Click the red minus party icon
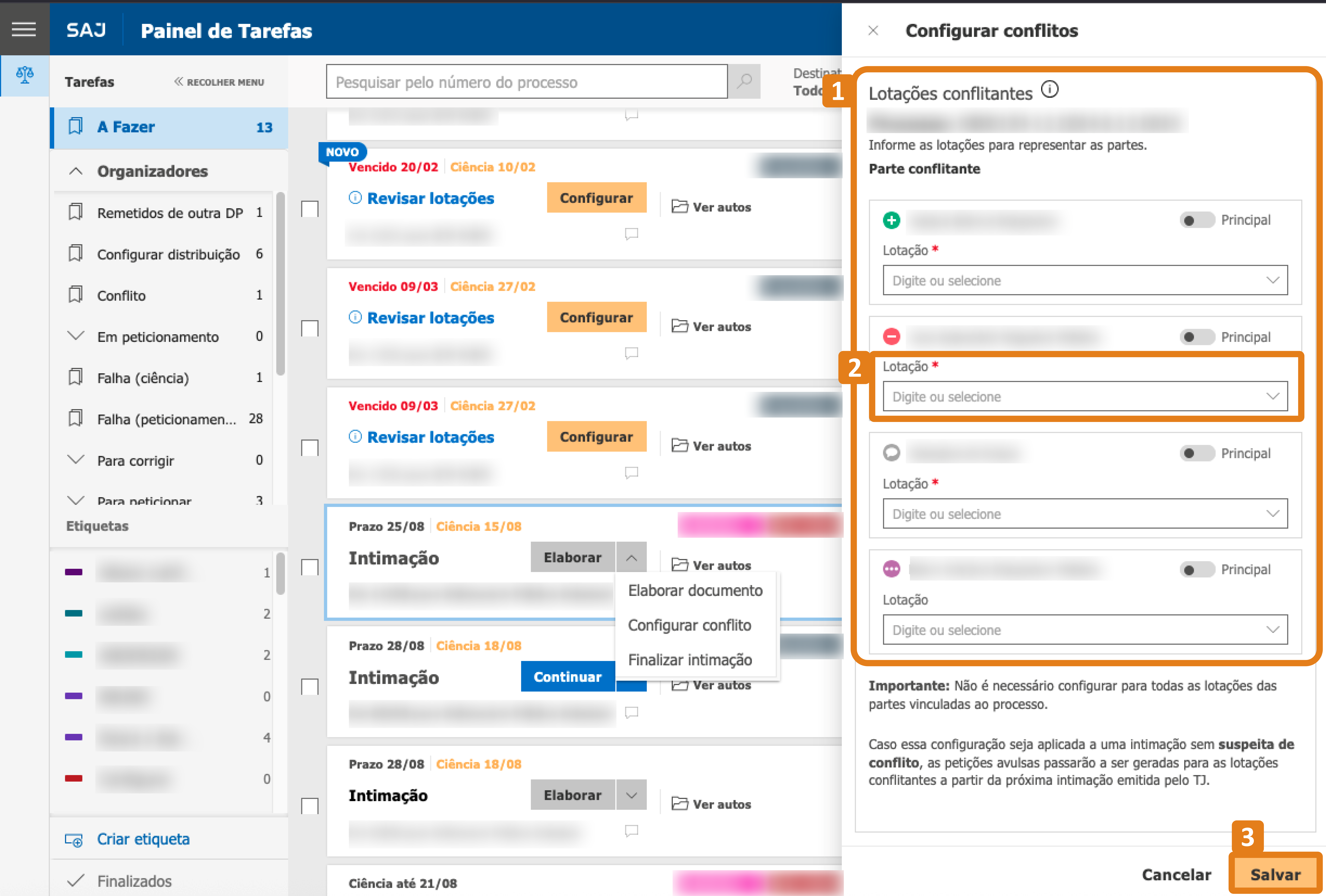This screenshot has width=1326, height=896. 891,337
